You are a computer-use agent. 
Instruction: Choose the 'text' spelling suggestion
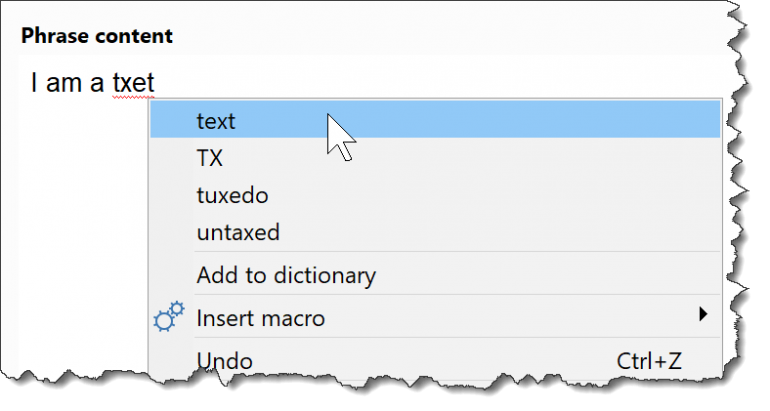pos(435,119)
